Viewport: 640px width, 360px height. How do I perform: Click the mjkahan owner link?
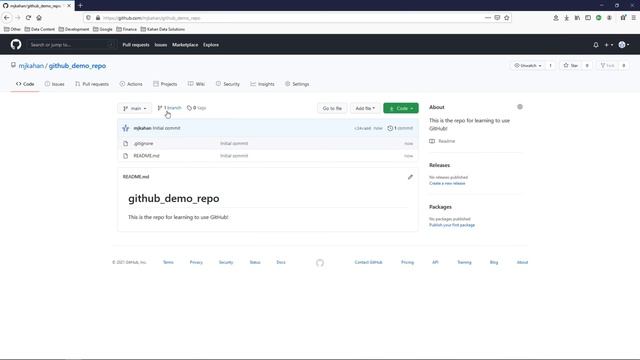pos(31,66)
